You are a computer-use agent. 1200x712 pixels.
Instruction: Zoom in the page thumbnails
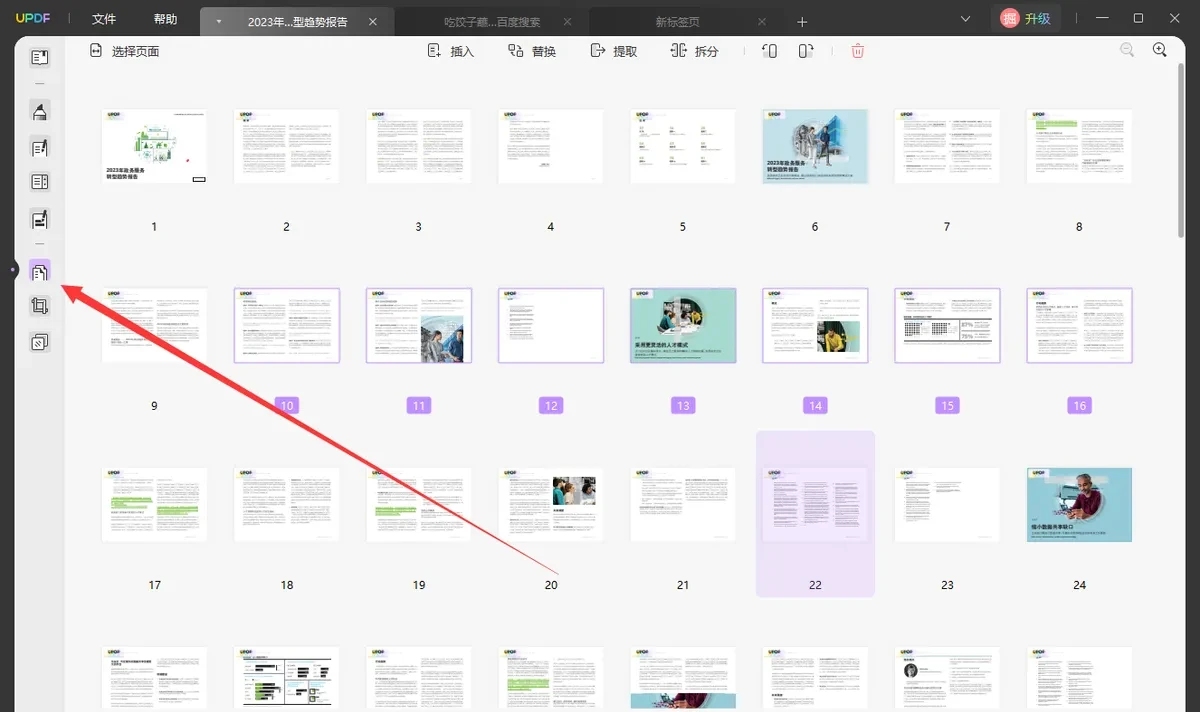coord(1160,50)
